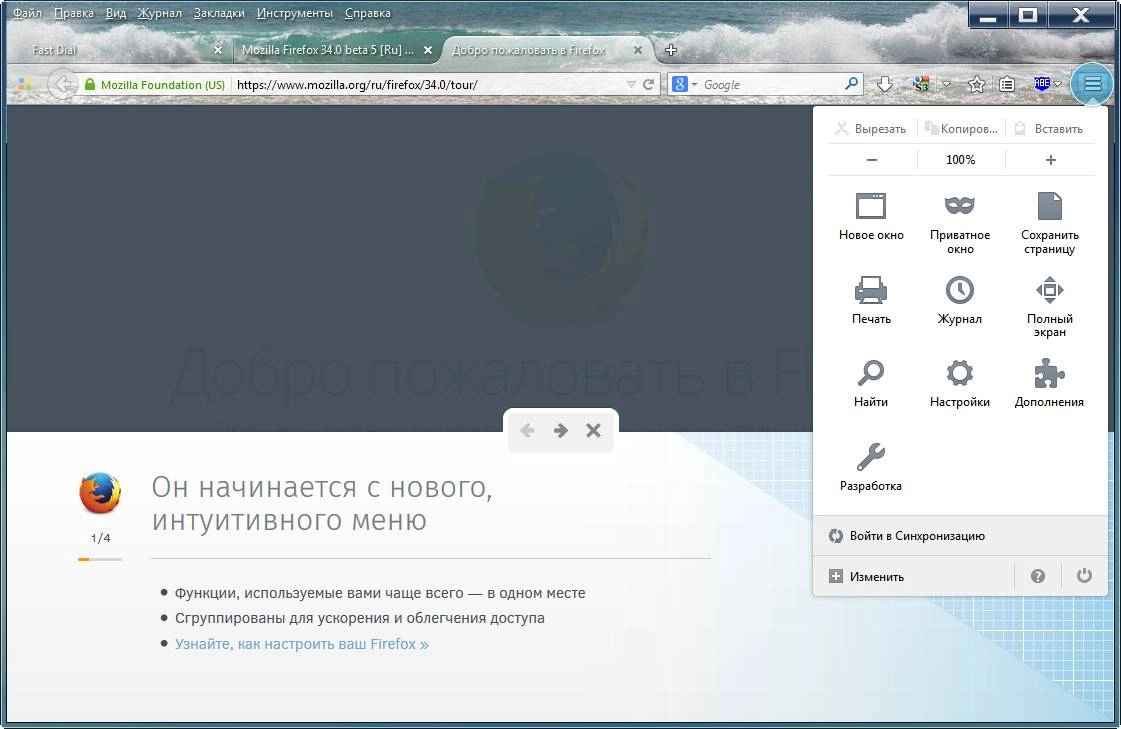
Task: Click the tour progress bar under 1/4
Action: (x=100, y=559)
